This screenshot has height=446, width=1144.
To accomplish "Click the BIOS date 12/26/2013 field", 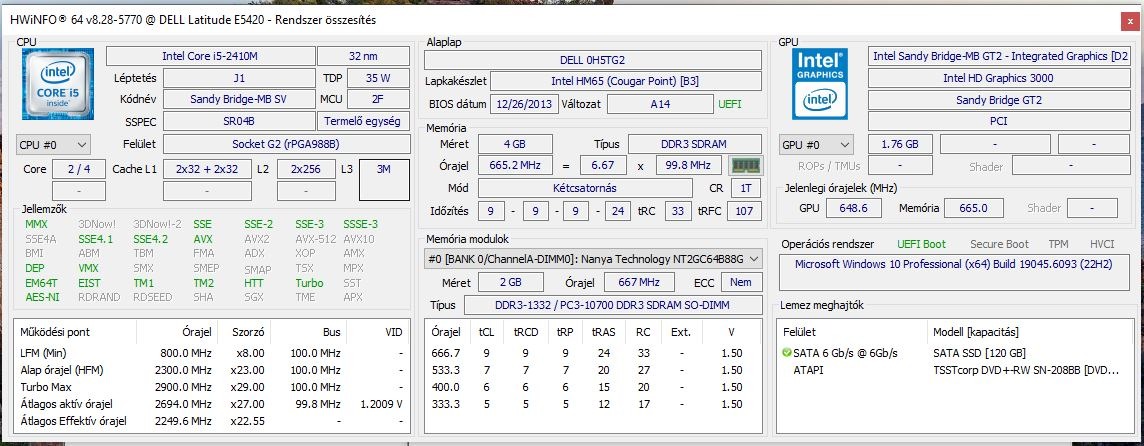I will coord(524,104).
